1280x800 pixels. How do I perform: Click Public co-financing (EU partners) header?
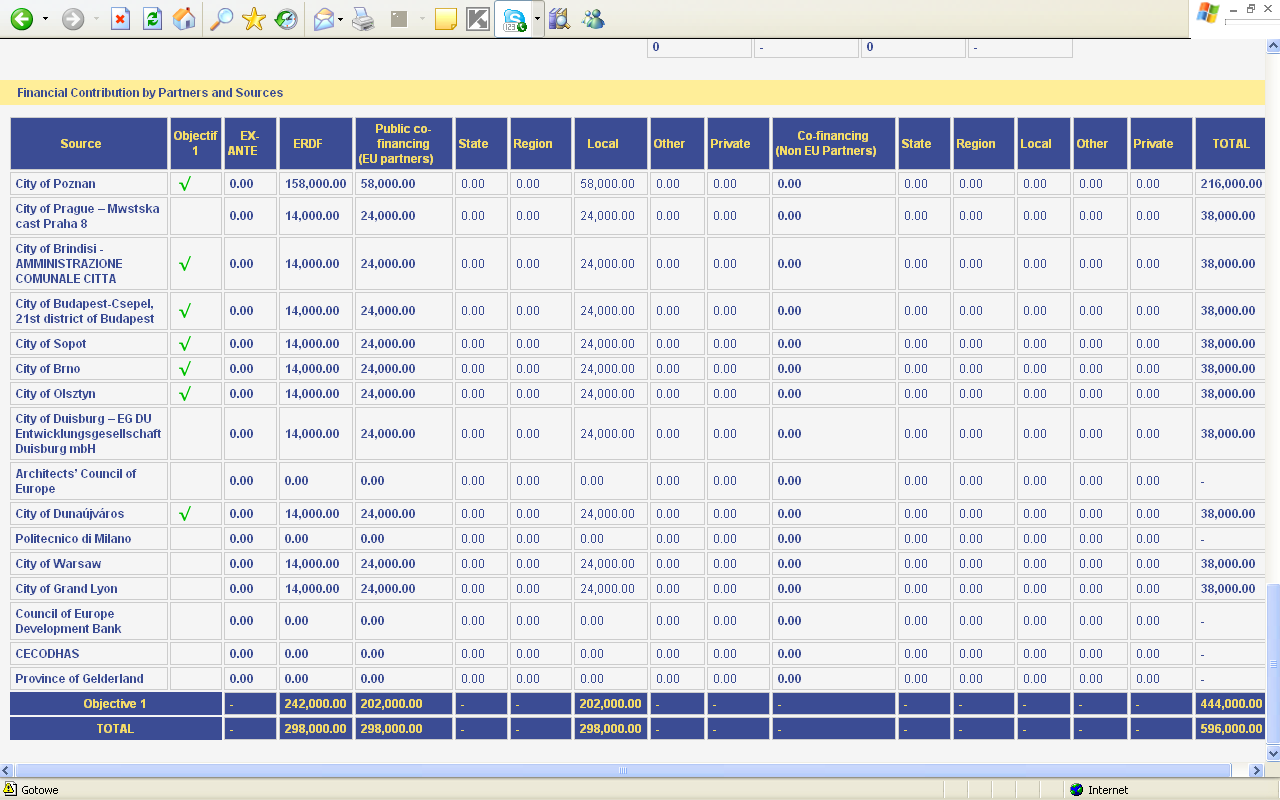click(x=404, y=144)
